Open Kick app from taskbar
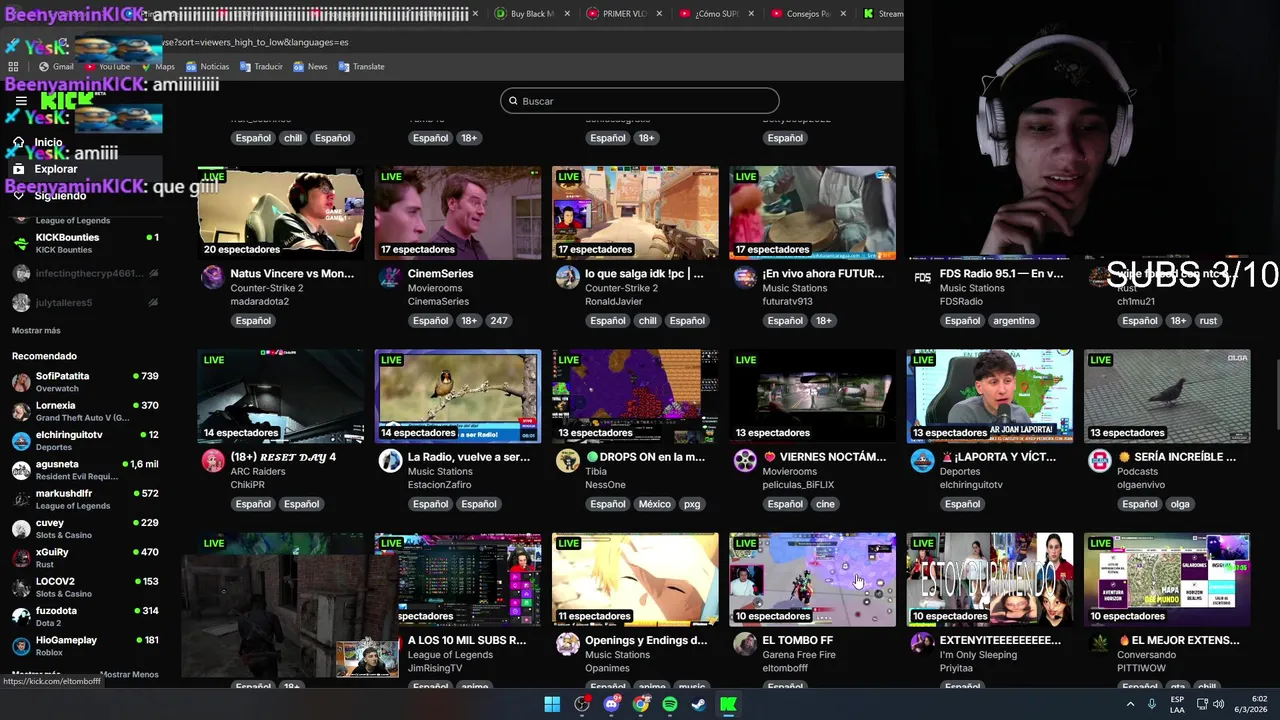Screen dimensions: 1280x720 pyautogui.click(x=729, y=704)
